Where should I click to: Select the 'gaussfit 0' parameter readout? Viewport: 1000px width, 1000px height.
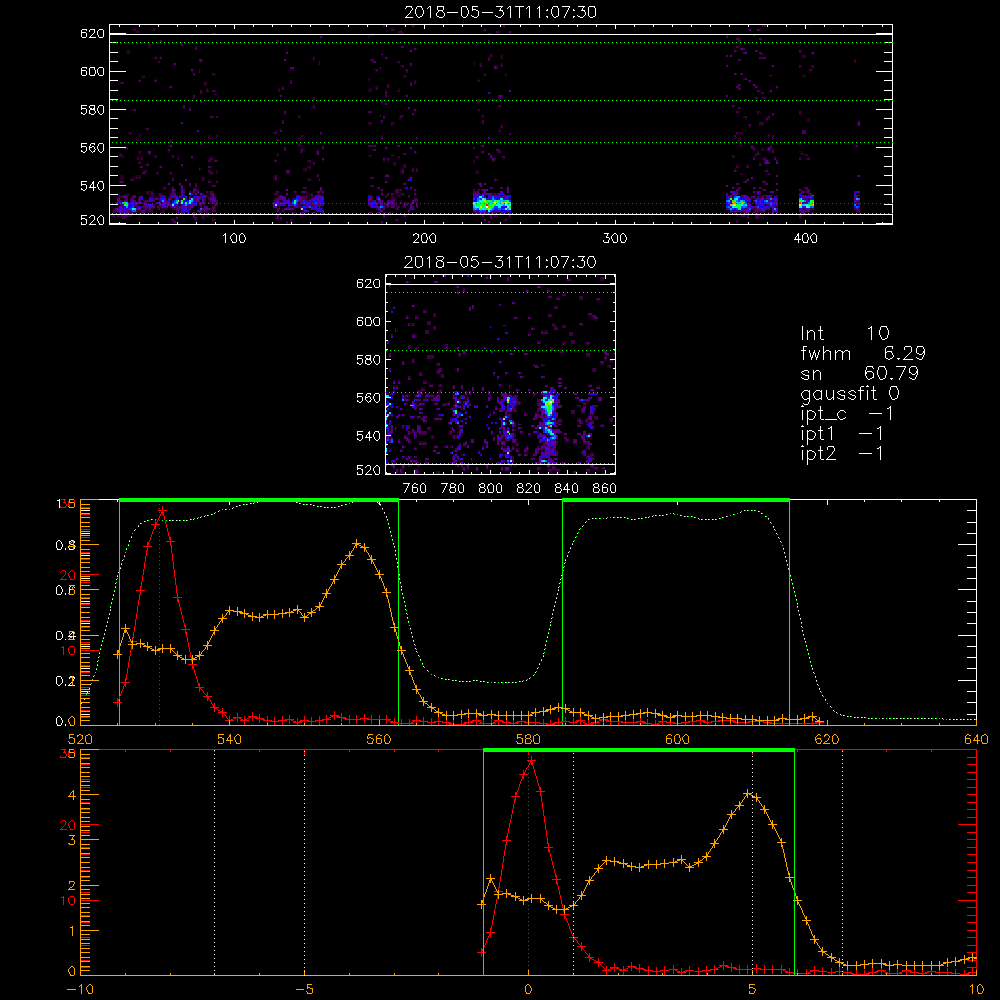849,394
